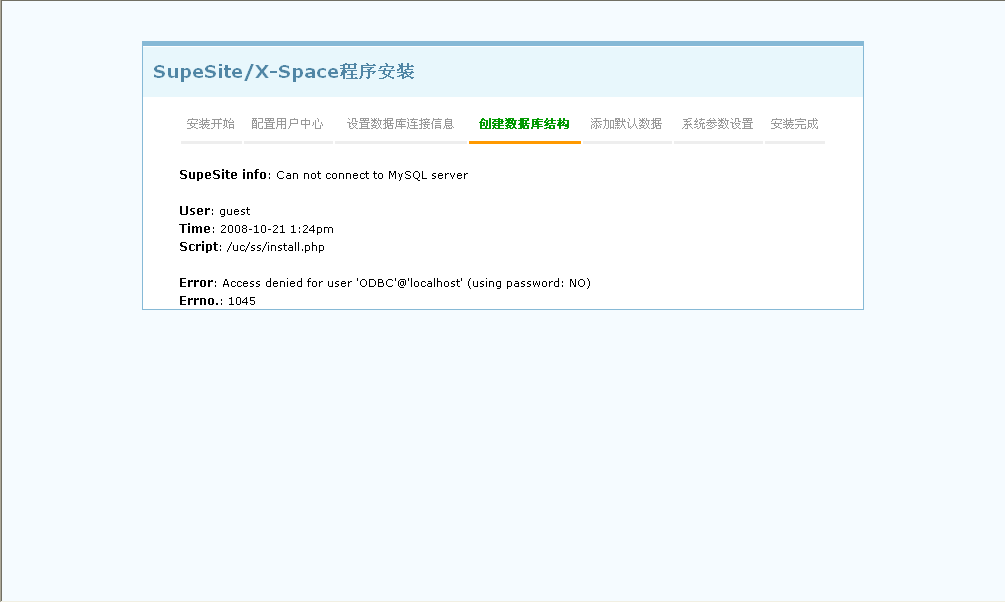Click the 'User: guest' line
1005x603 pixels.
[215, 211]
